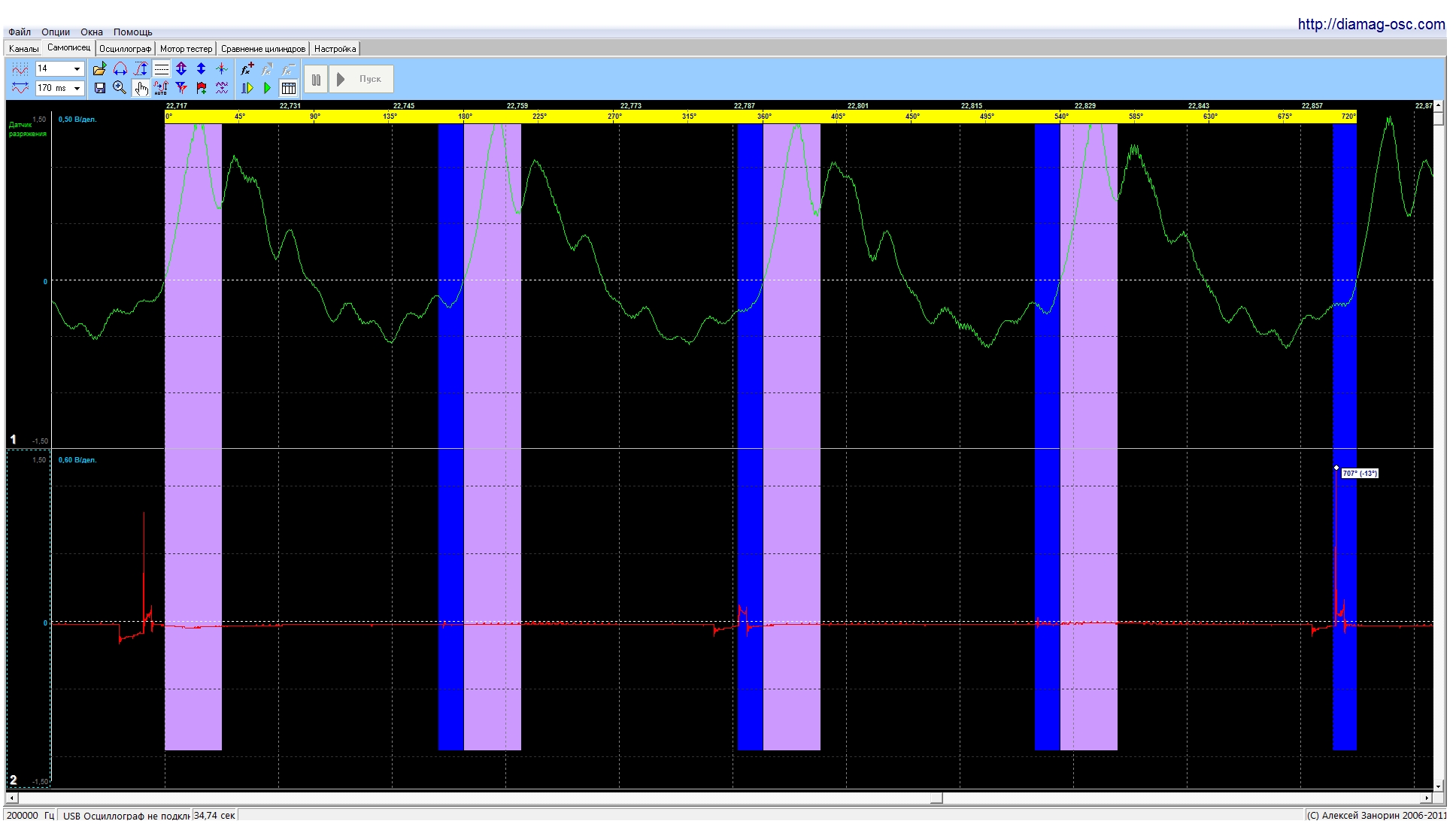This screenshot has height=824, width=1456.
Task: Select channel 1 number label
Action: (x=13, y=439)
